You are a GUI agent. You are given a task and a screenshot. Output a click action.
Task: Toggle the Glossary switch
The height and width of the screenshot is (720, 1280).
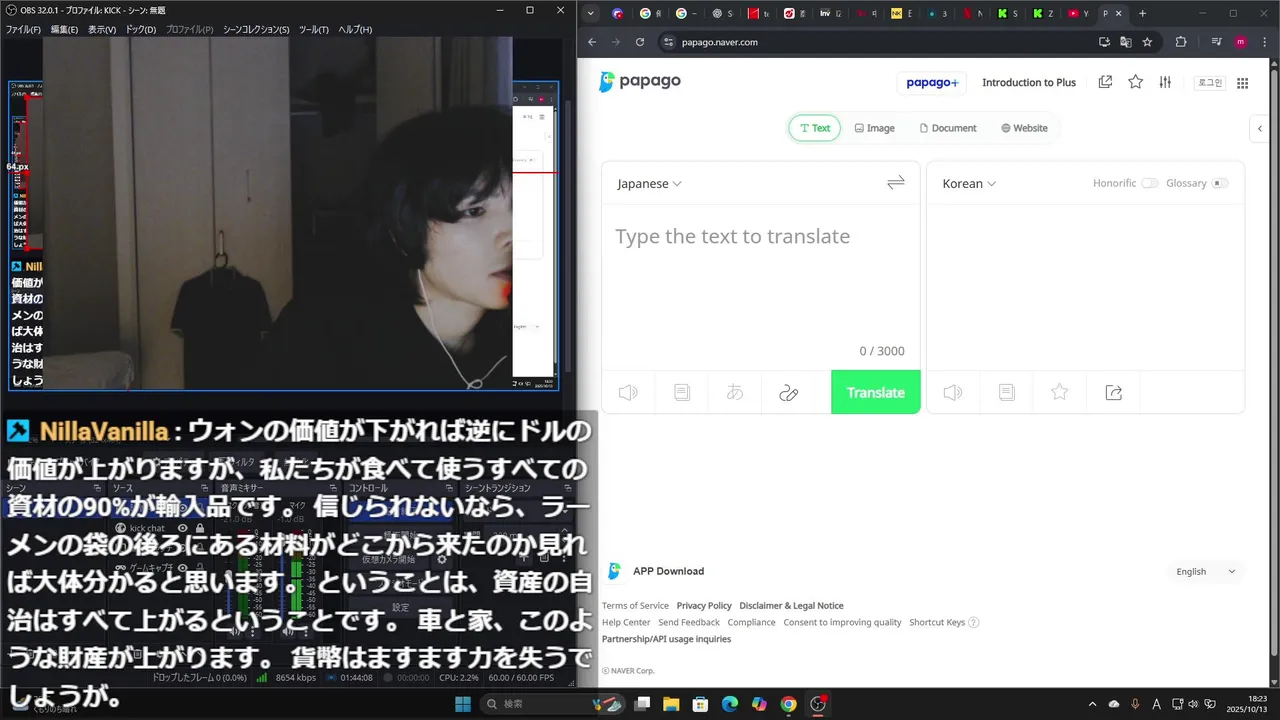[x=1220, y=183]
